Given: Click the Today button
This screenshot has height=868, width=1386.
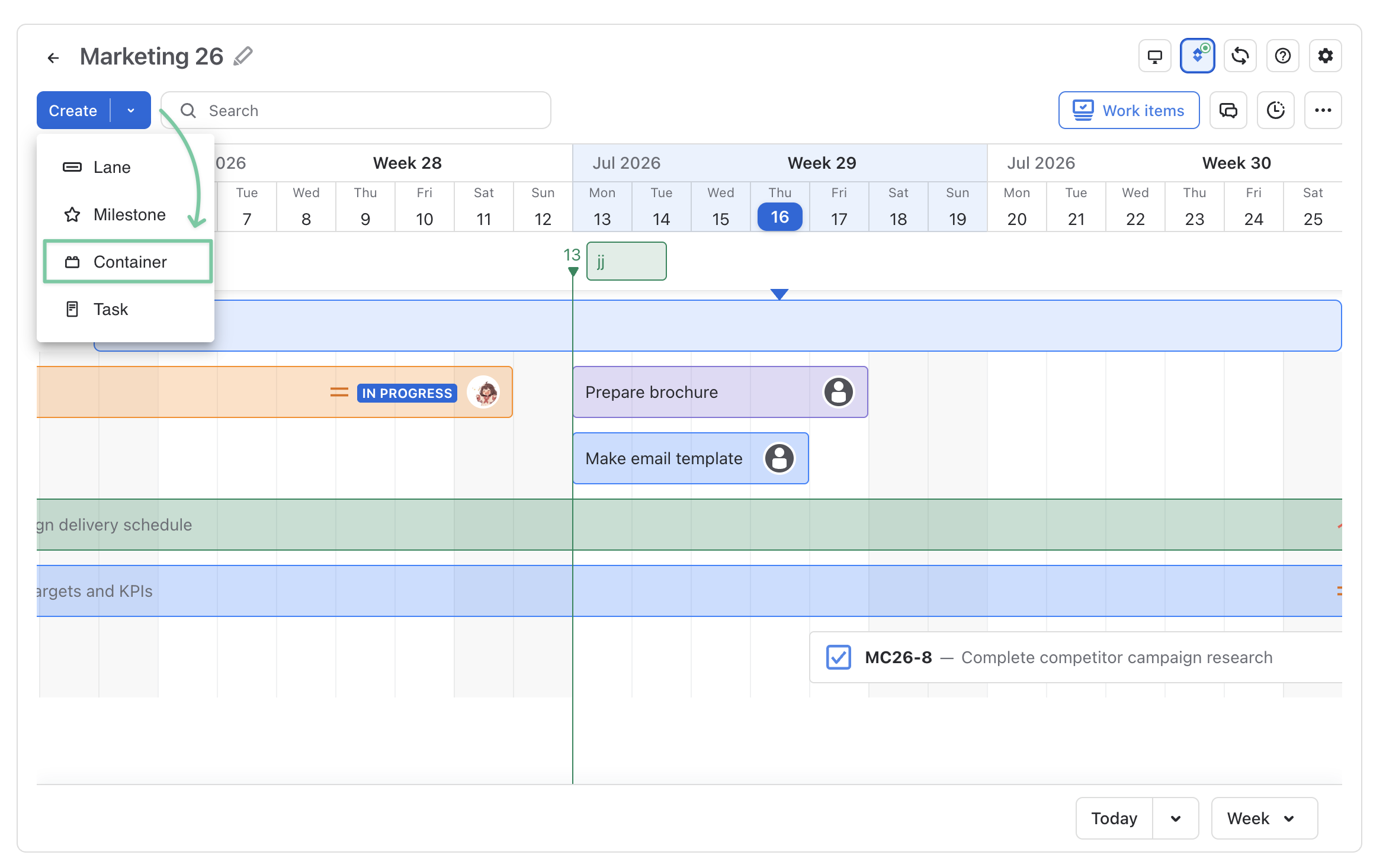Looking at the screenshot, I should [x=1114, y=818].
